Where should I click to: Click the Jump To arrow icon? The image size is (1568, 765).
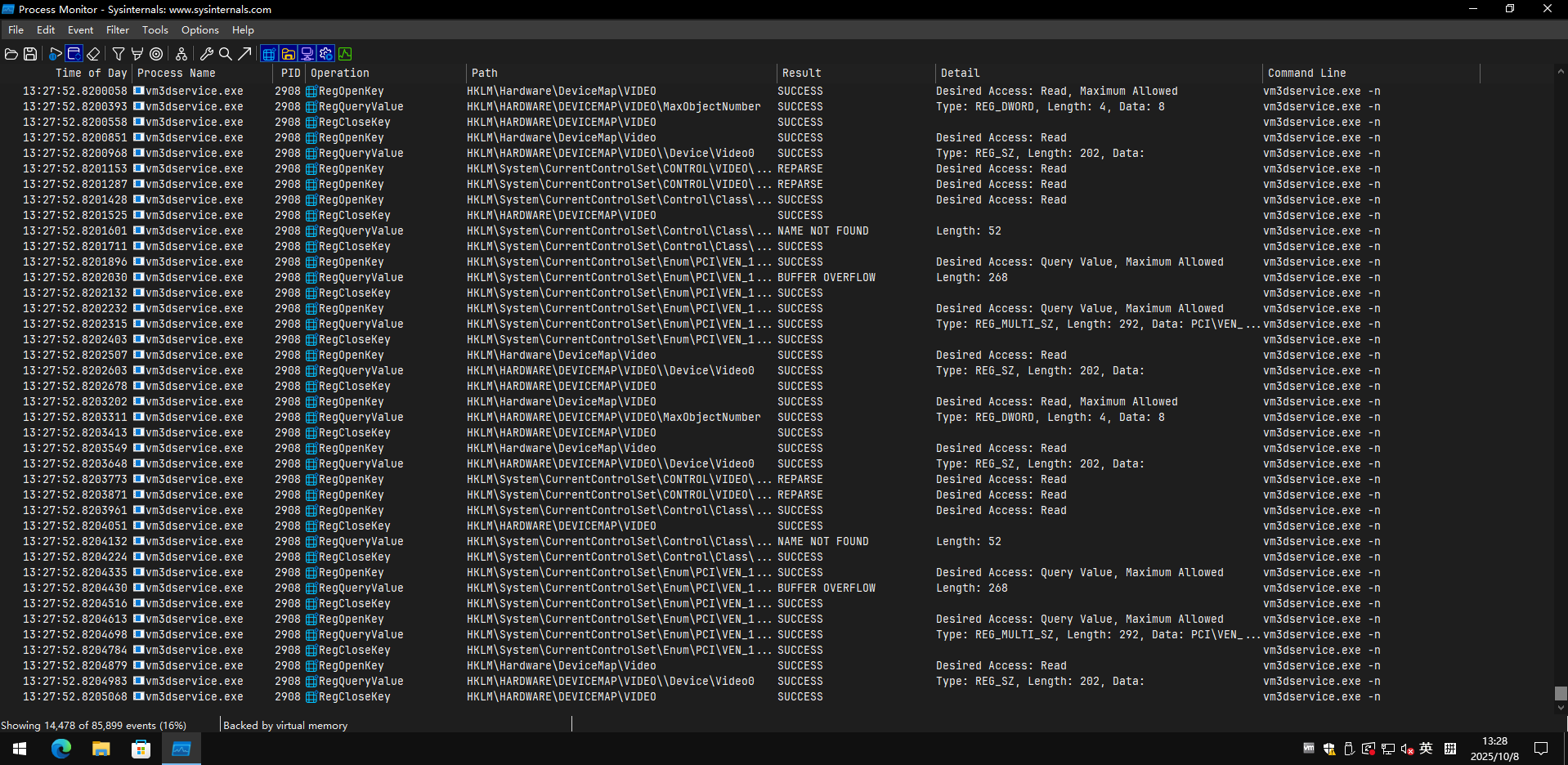(x=244, y=54)
